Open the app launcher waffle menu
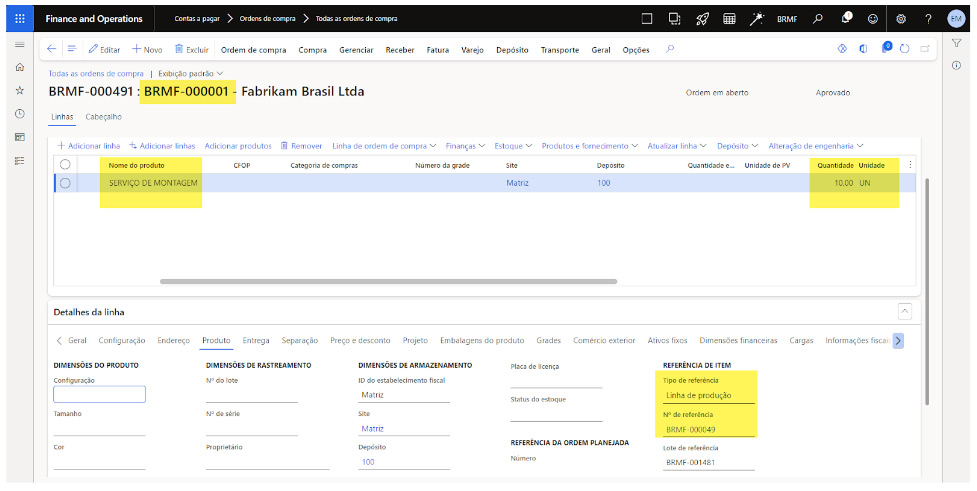Viewport: 977px width, 491px height. [x=19, y=18]
